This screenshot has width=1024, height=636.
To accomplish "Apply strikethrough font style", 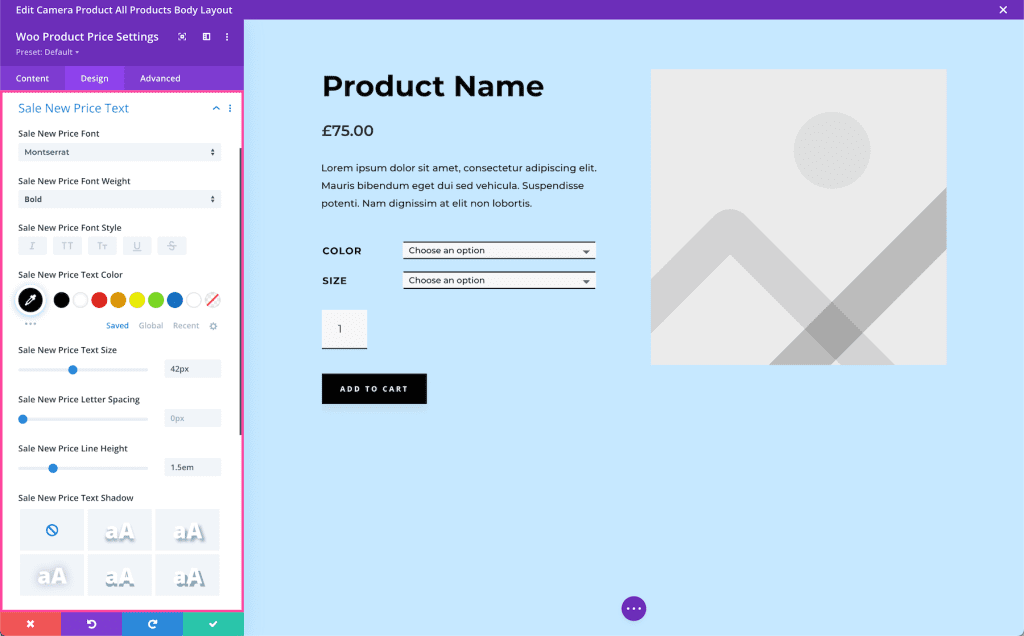I will click(x=172, y=245).
